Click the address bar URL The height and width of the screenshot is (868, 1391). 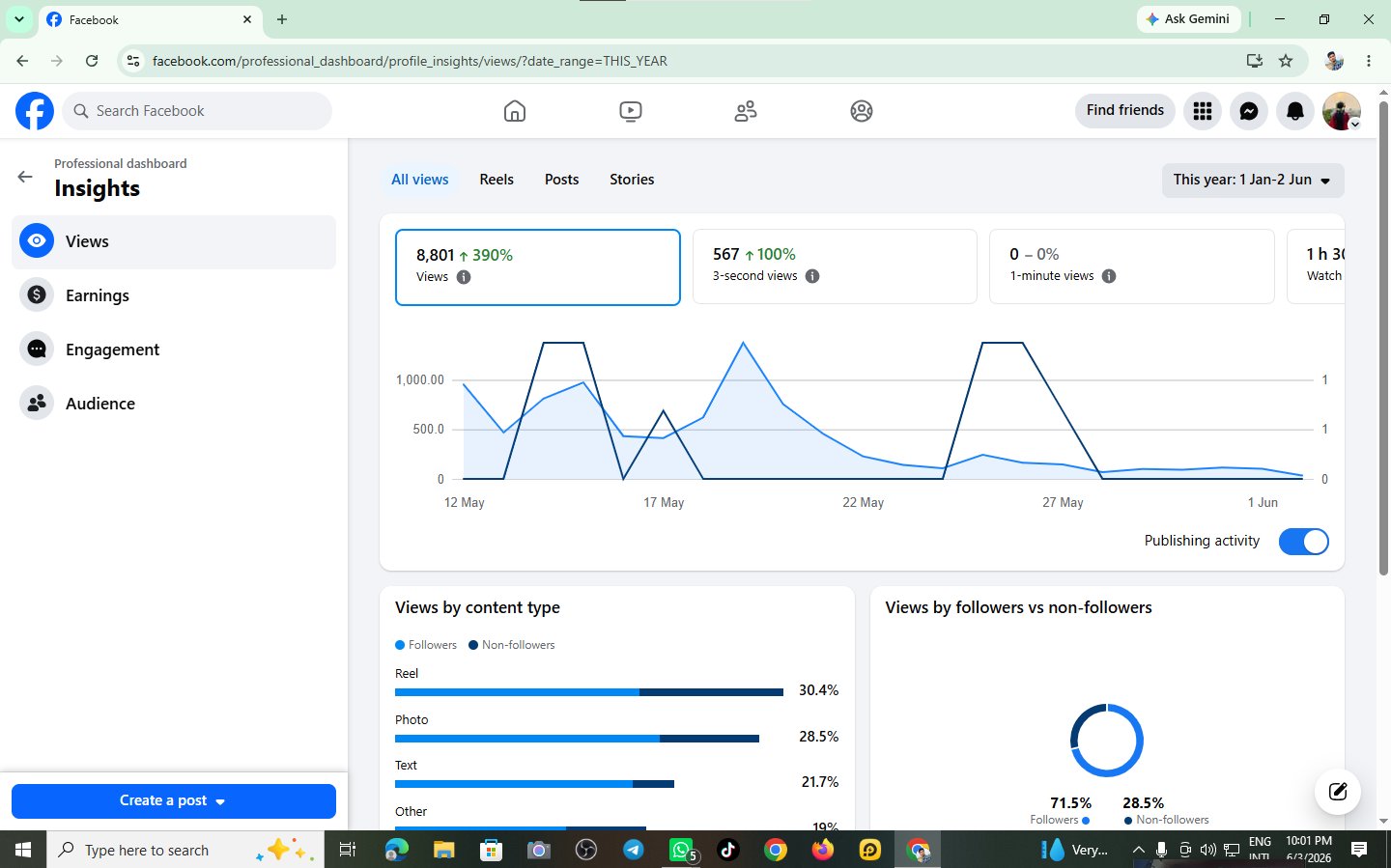(x=410, y=61)
